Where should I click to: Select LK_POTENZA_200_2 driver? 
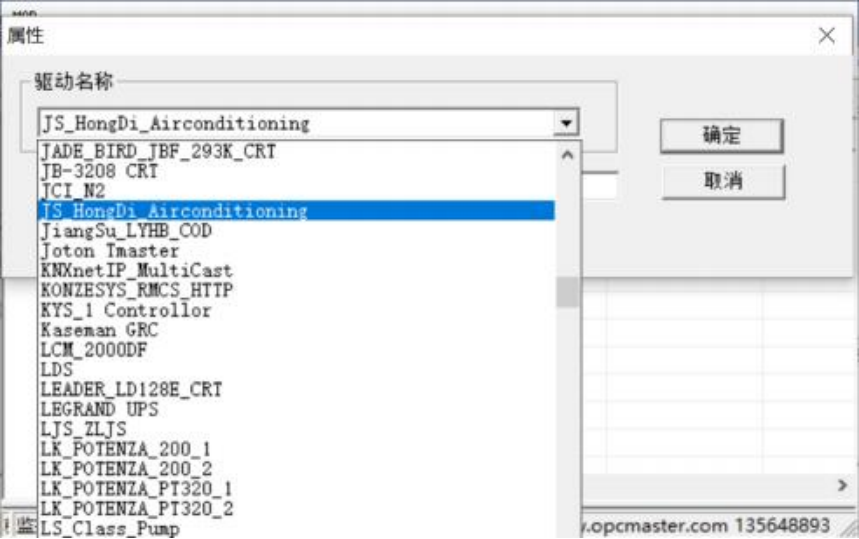tap(296, 469)
